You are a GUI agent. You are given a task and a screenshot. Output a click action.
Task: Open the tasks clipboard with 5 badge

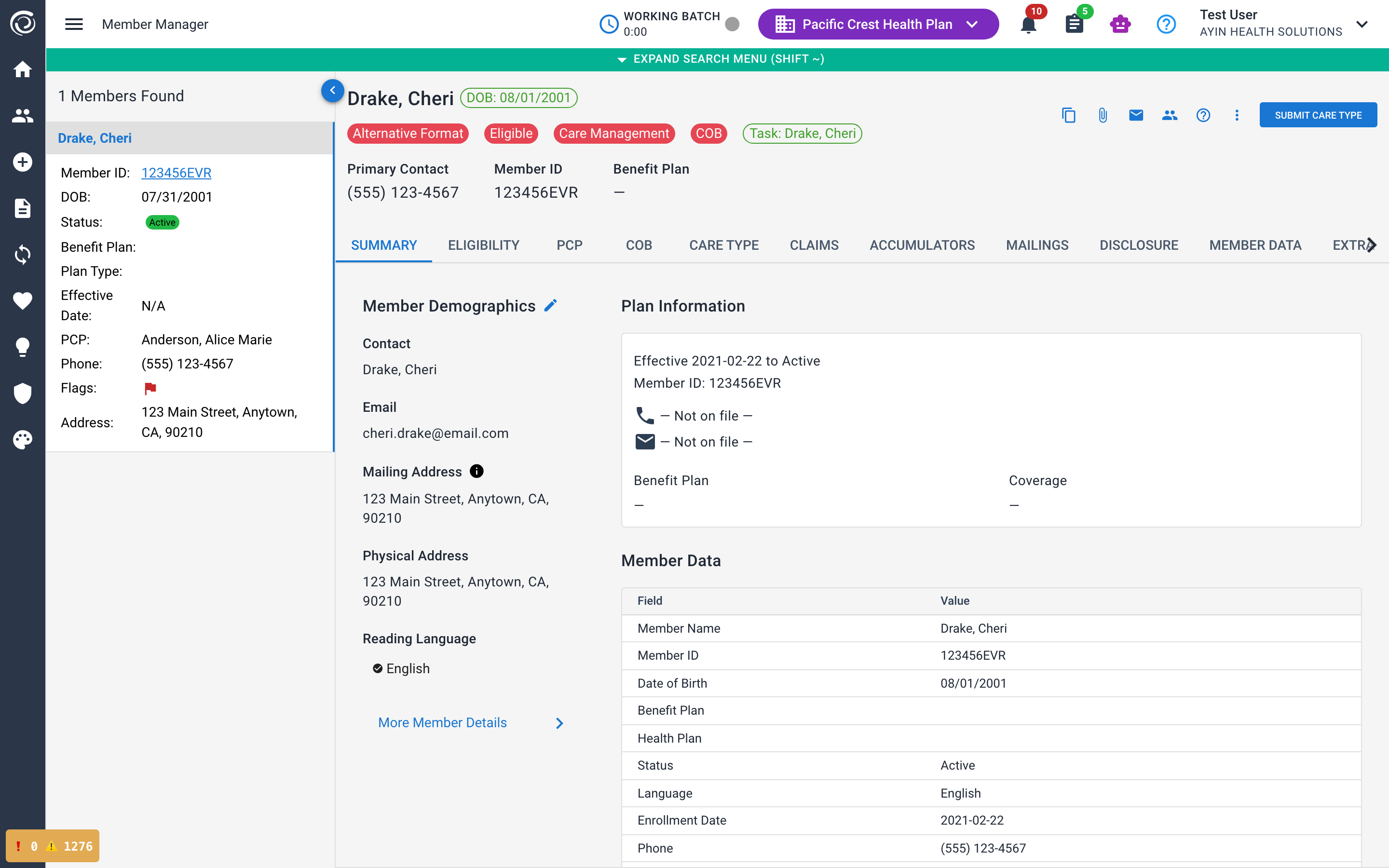click(1075, 24)
